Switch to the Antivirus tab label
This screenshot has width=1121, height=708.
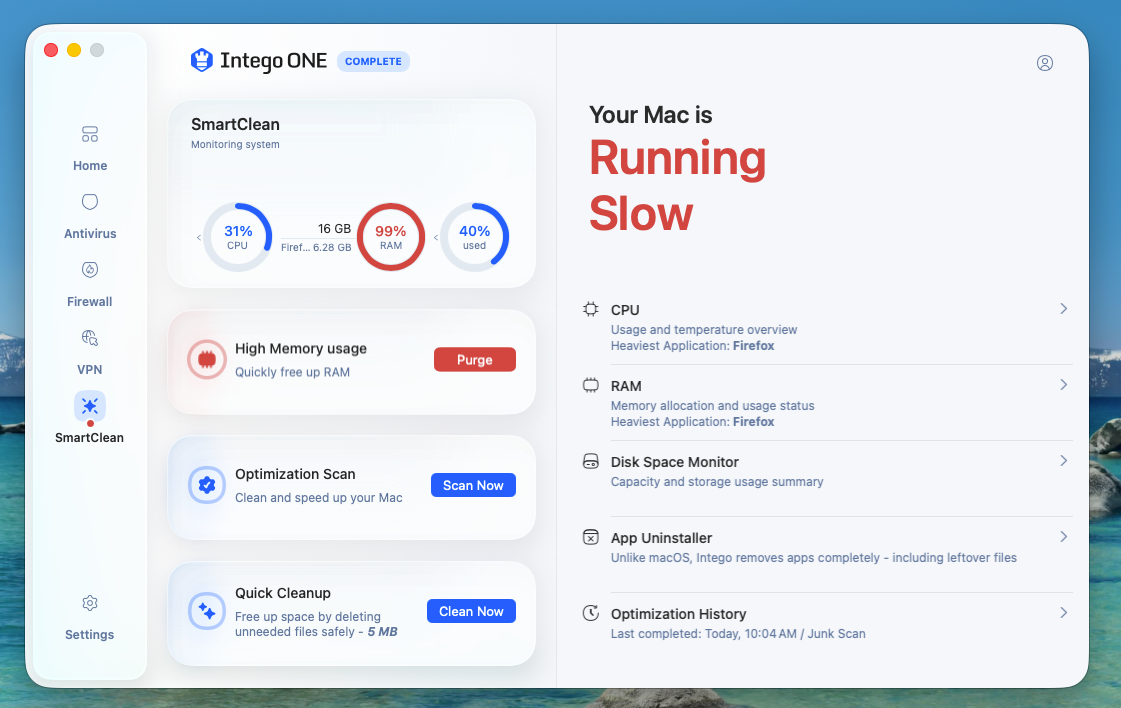(90, 233)
